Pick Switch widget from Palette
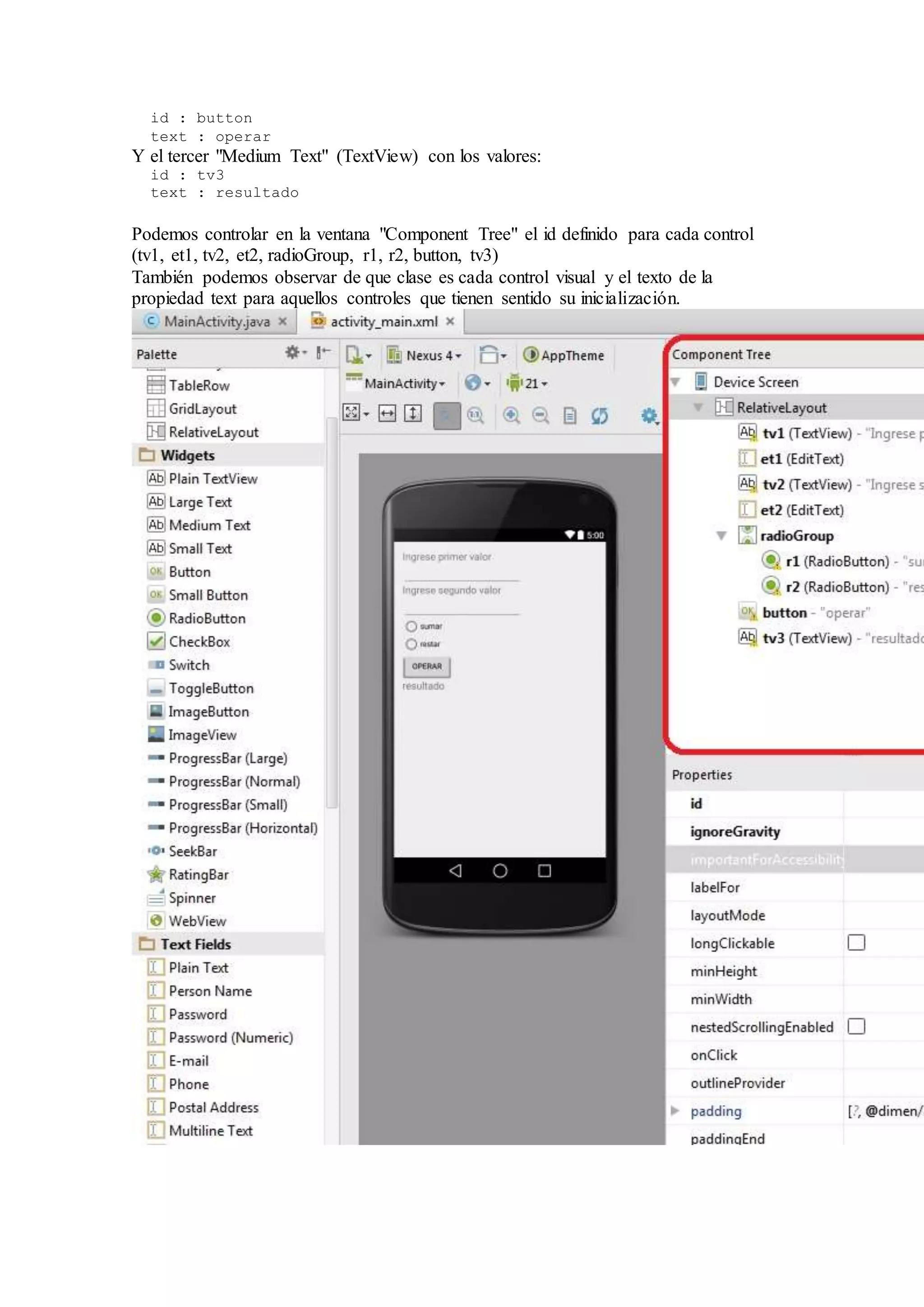The height and width of the screenshot is (1307, 924). click(x=179, y=665)
